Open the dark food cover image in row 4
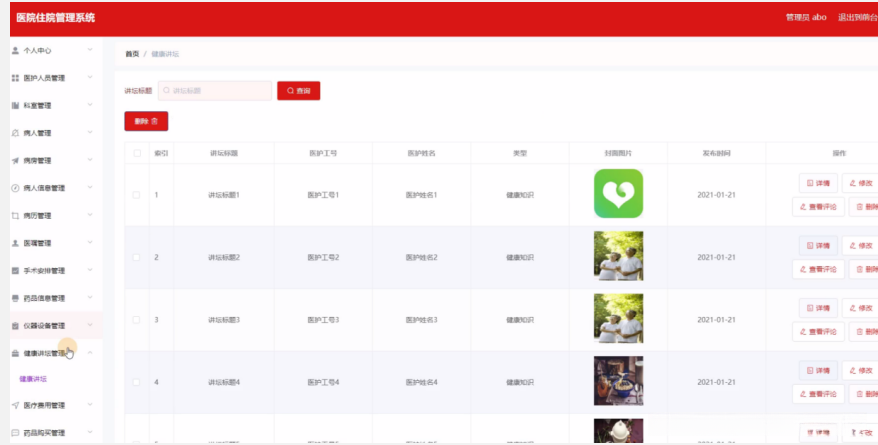Image resolution: width=878 pixels, height=445 pixels. (618, 381)
